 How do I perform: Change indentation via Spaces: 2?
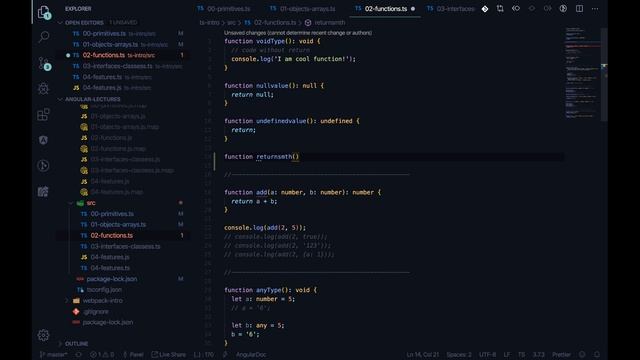click(x=459, y=355)
